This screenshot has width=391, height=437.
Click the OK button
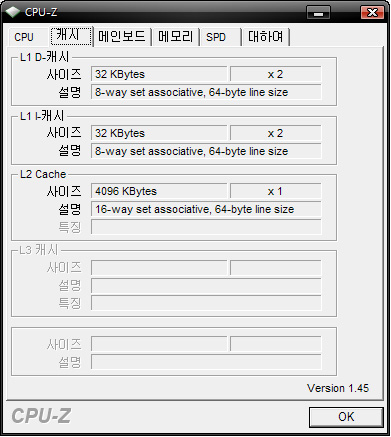pos(346,417)
